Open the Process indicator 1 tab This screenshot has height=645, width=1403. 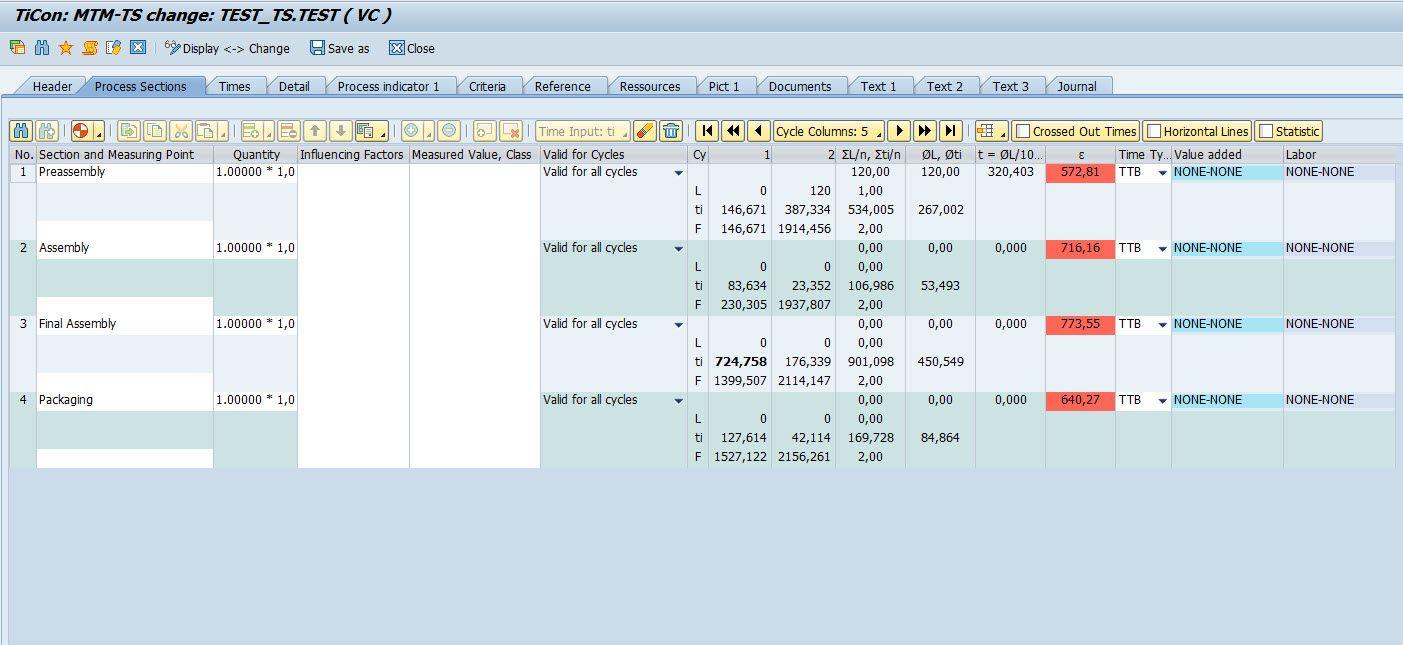click(x=388, y=86)
